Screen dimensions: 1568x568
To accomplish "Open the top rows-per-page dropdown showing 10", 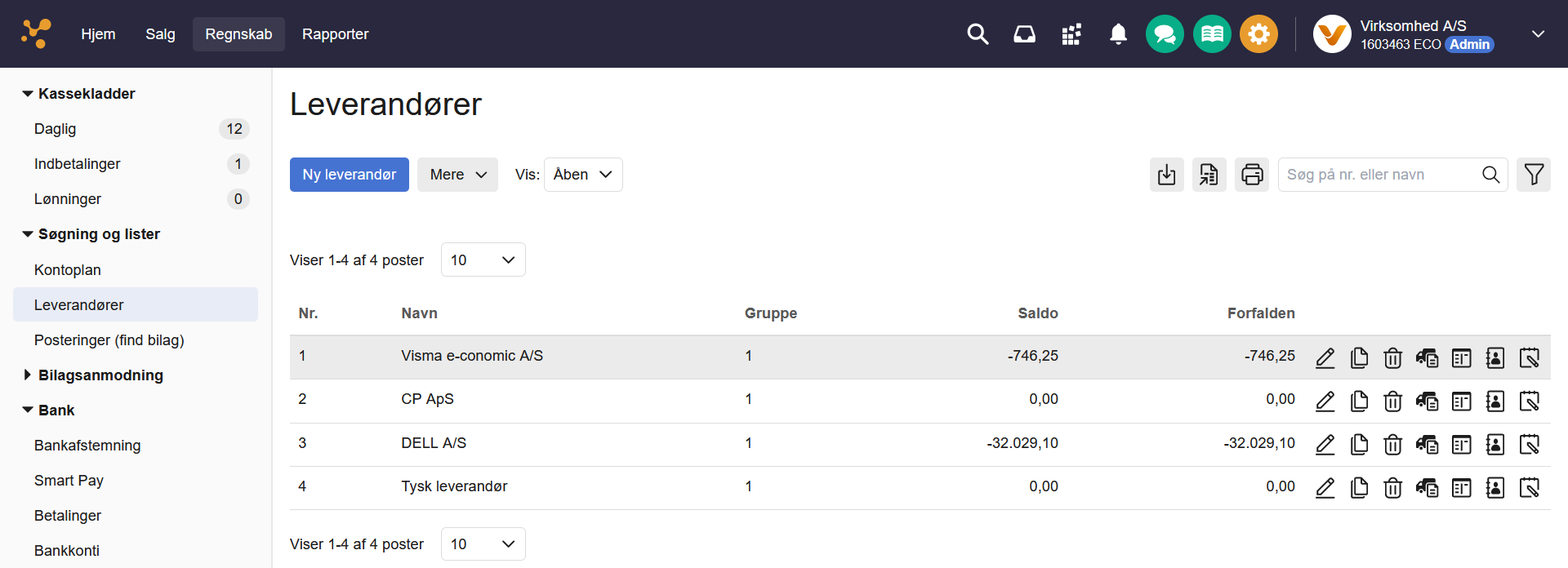I will (483, 260).
